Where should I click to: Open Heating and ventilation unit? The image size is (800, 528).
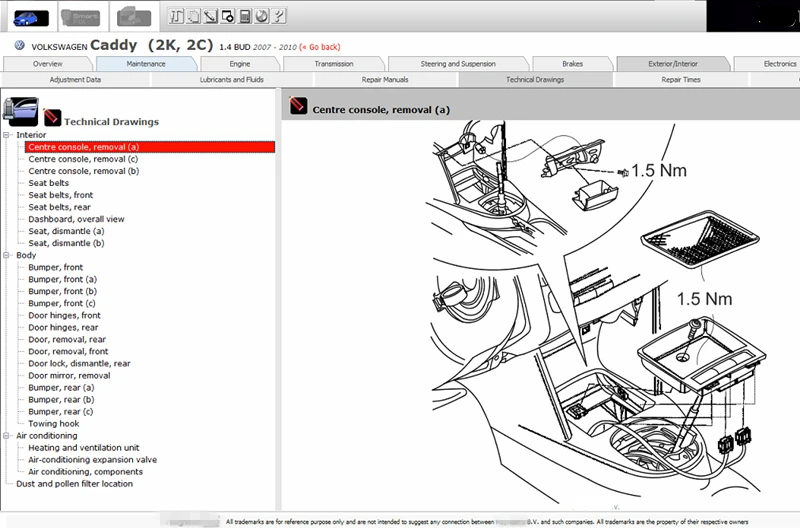(84, 448)
